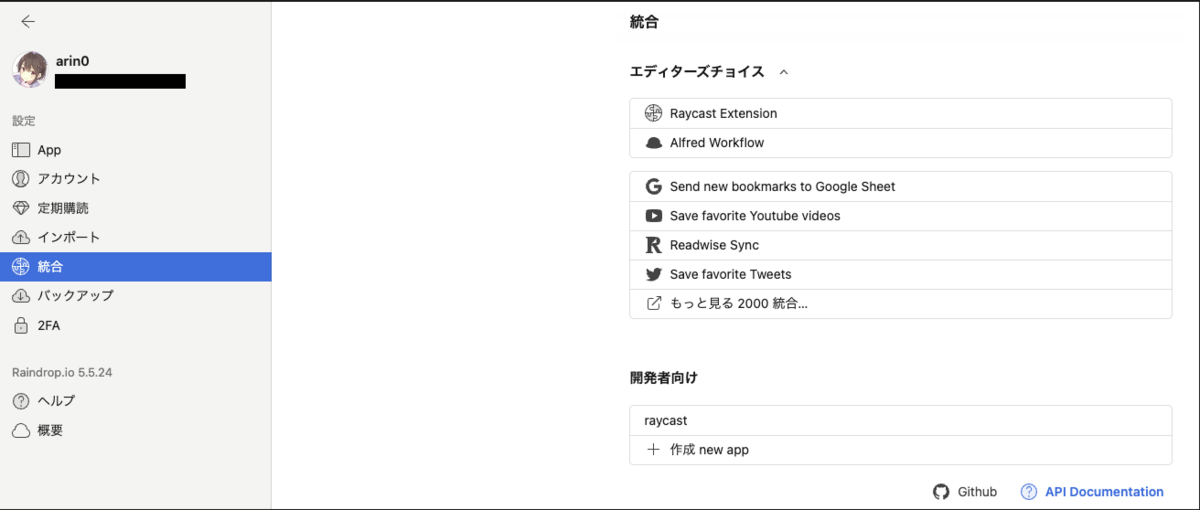Click the diamond 定期購読 icon
Screen dimensions: 1200x510
click(21, 208)
